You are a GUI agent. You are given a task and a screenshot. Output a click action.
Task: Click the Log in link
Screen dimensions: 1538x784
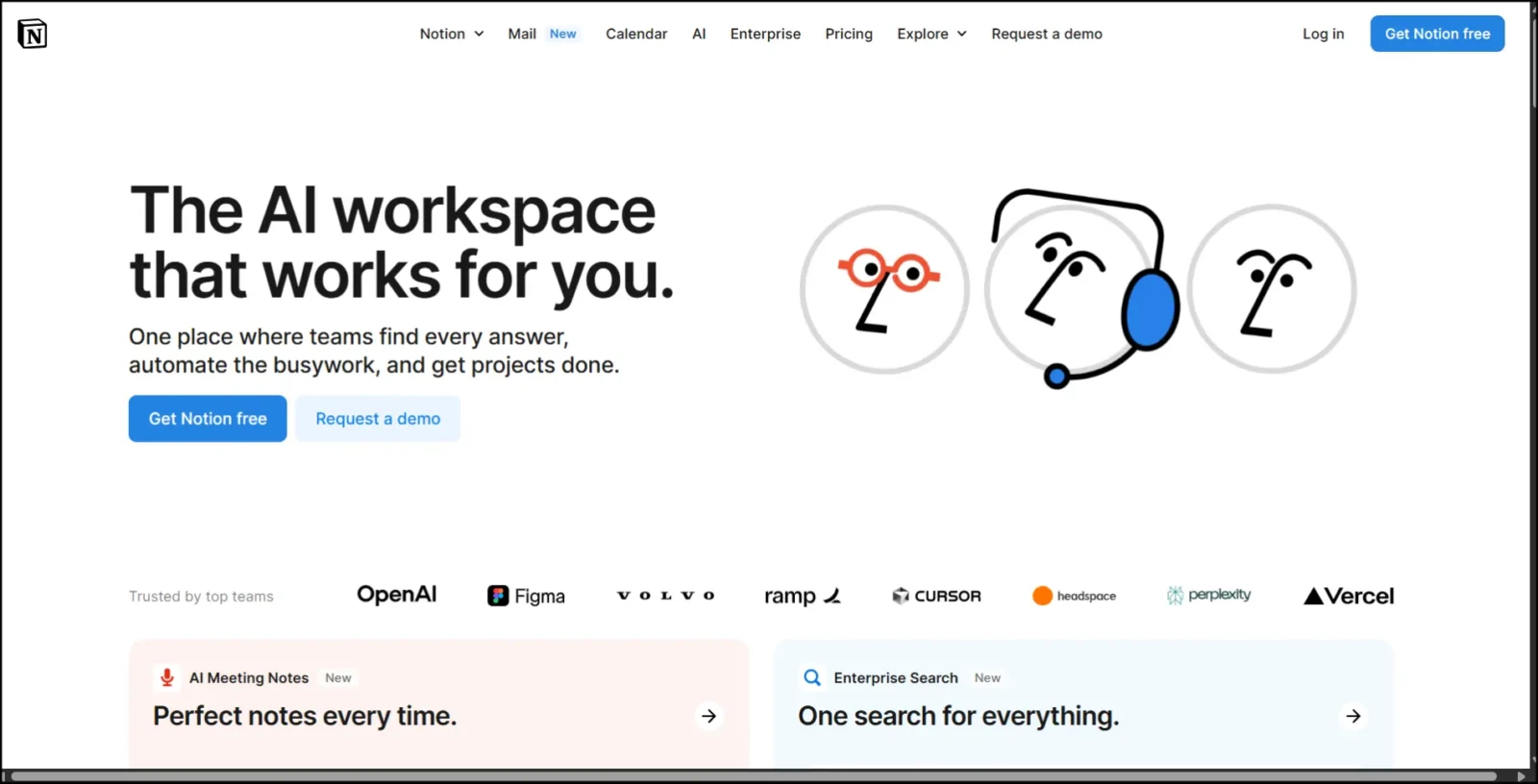tap(1323, 34)
